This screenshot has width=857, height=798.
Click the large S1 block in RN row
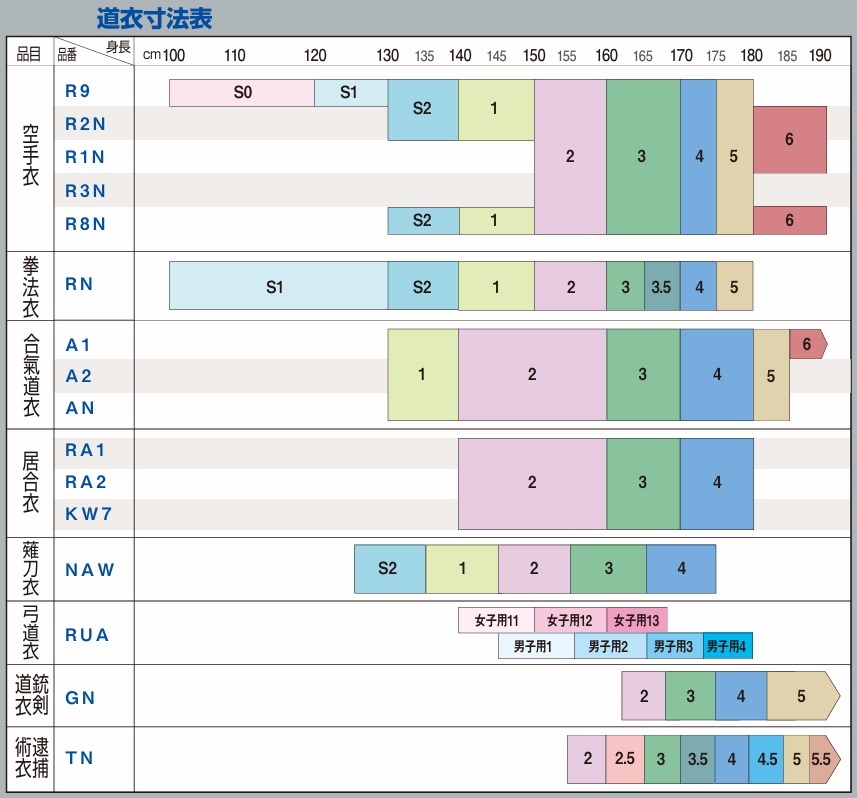[277, 287]
